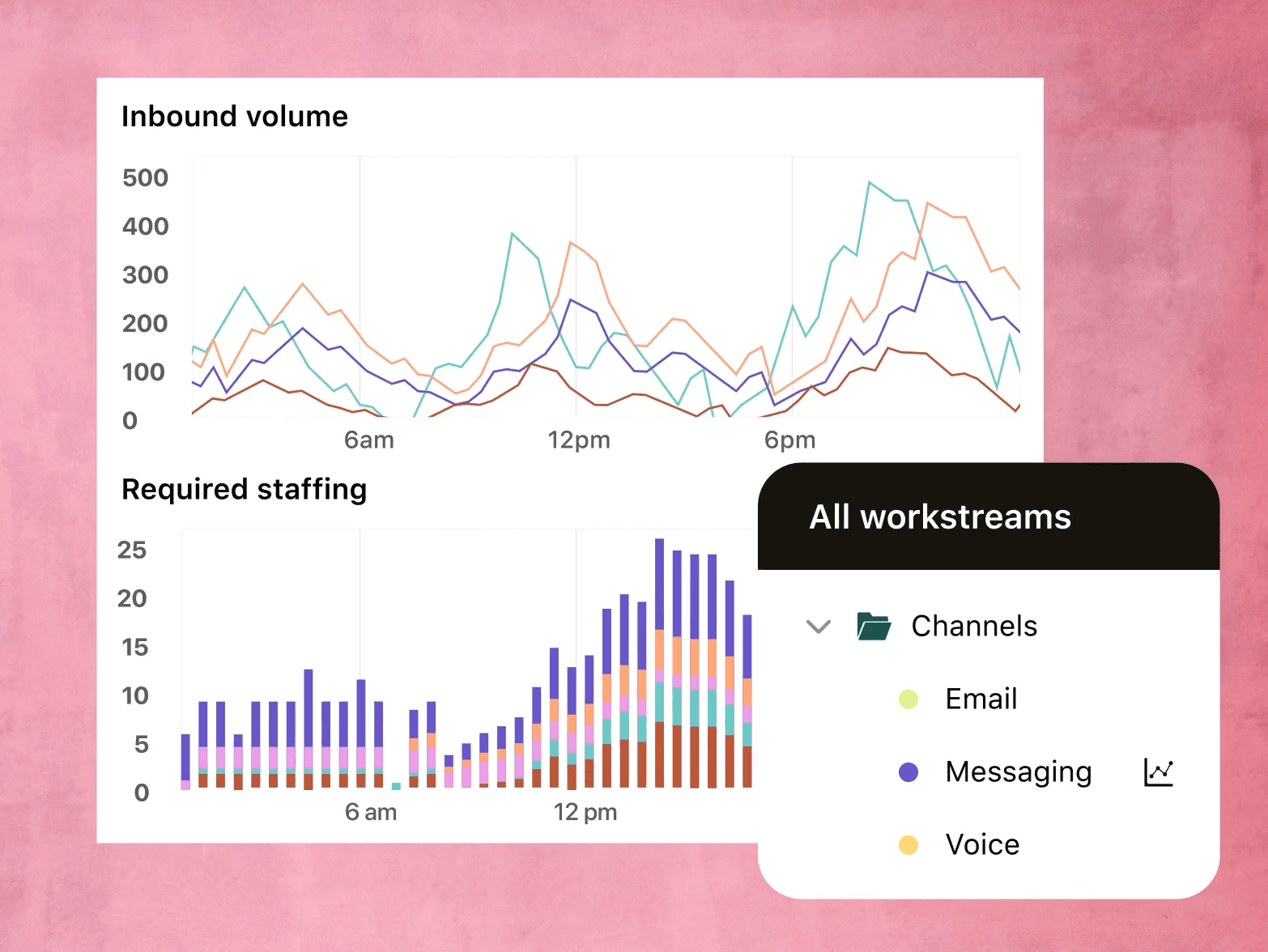This screenshot has width=1268, height=952.
Task: Click the 6am label on Inbound volume
Action: tap(369, 440)
